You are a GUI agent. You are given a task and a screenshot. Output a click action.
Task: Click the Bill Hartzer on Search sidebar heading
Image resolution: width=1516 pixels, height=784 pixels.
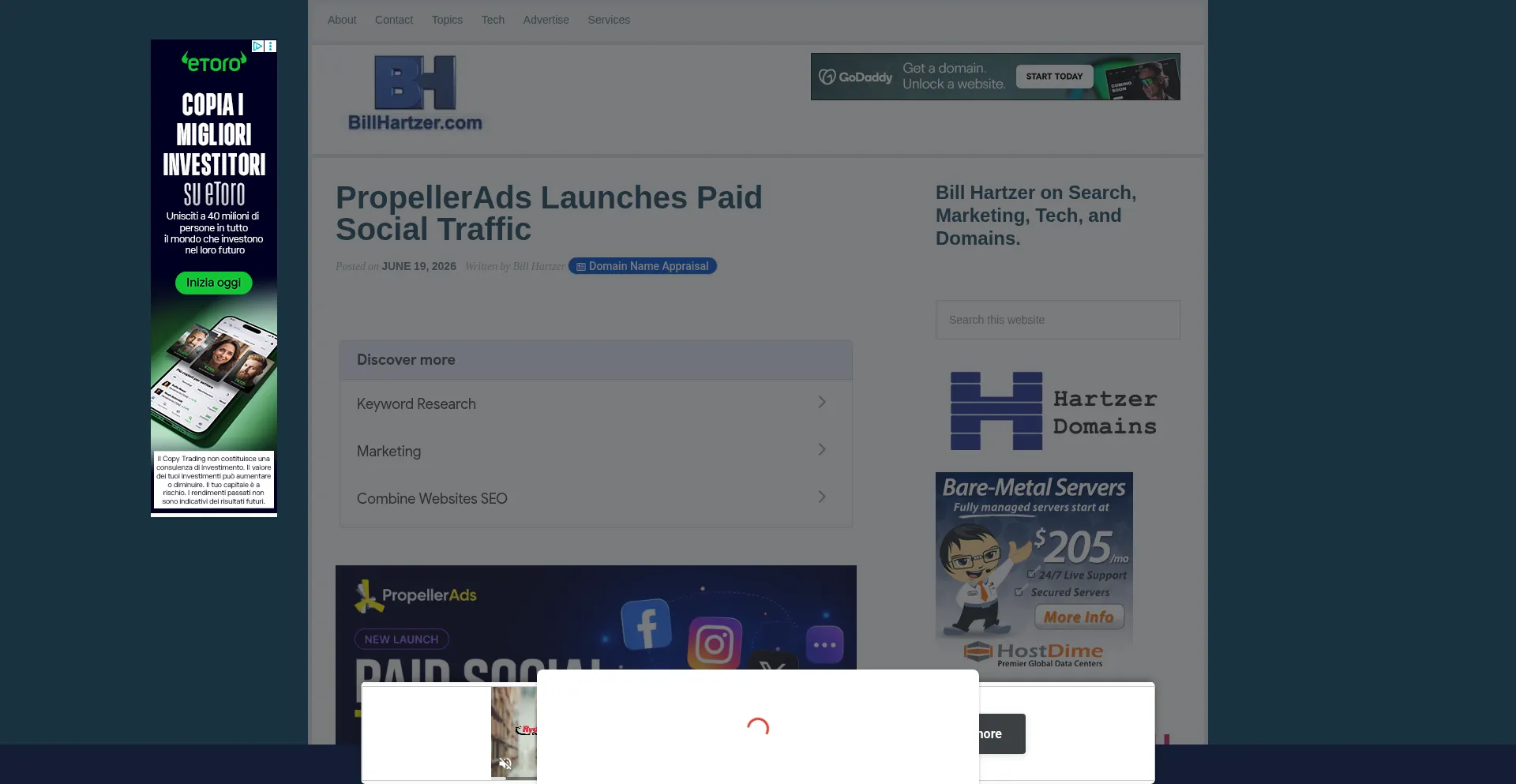point(1036,216)
